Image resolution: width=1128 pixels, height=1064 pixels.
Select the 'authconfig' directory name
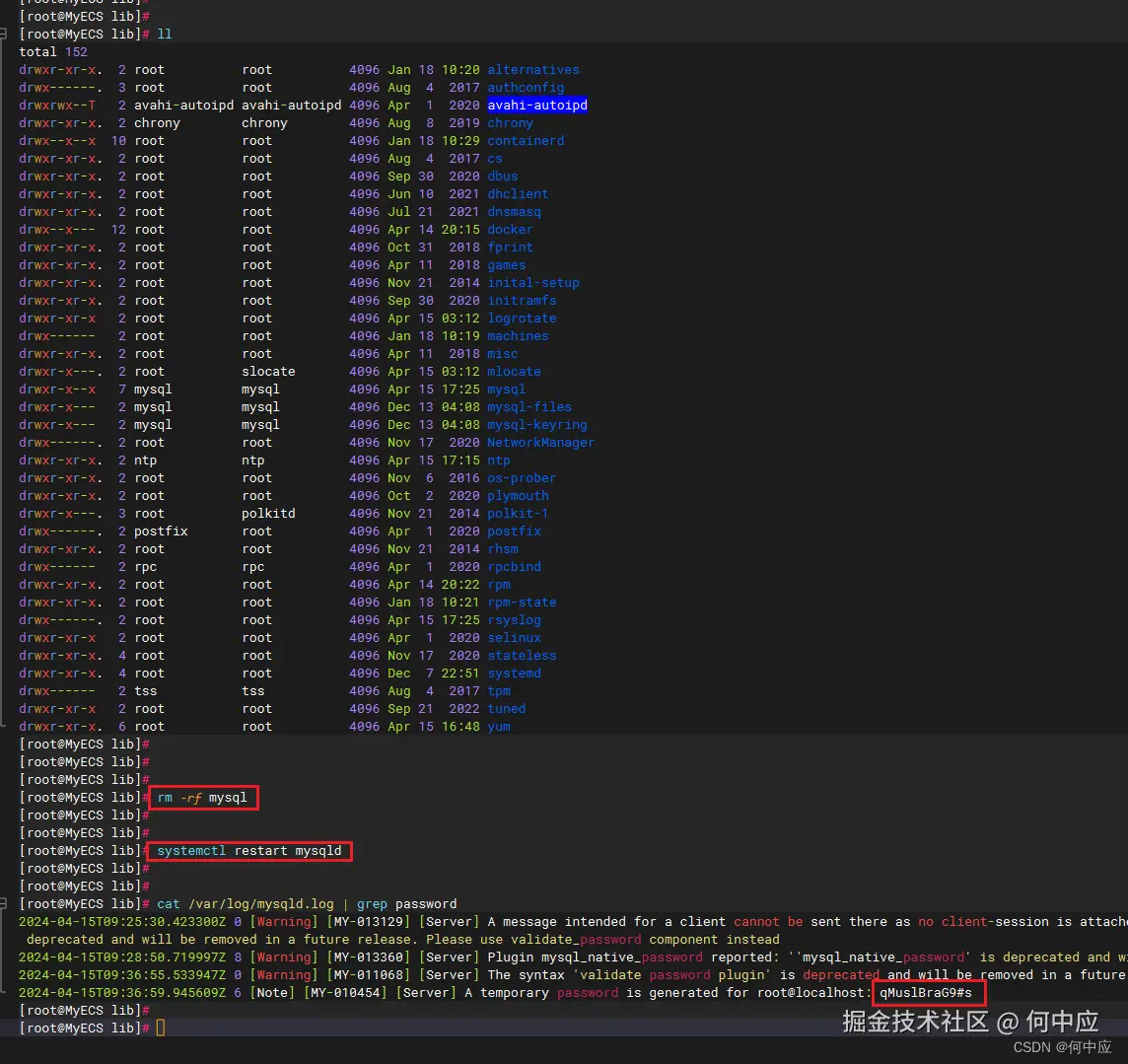526,87
